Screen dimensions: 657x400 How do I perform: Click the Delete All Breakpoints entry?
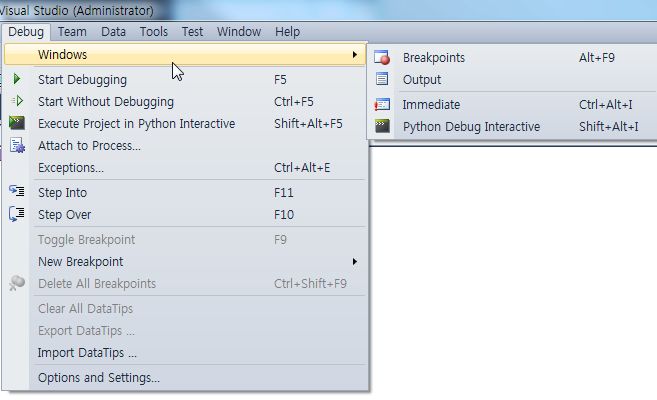coord(185,284)
